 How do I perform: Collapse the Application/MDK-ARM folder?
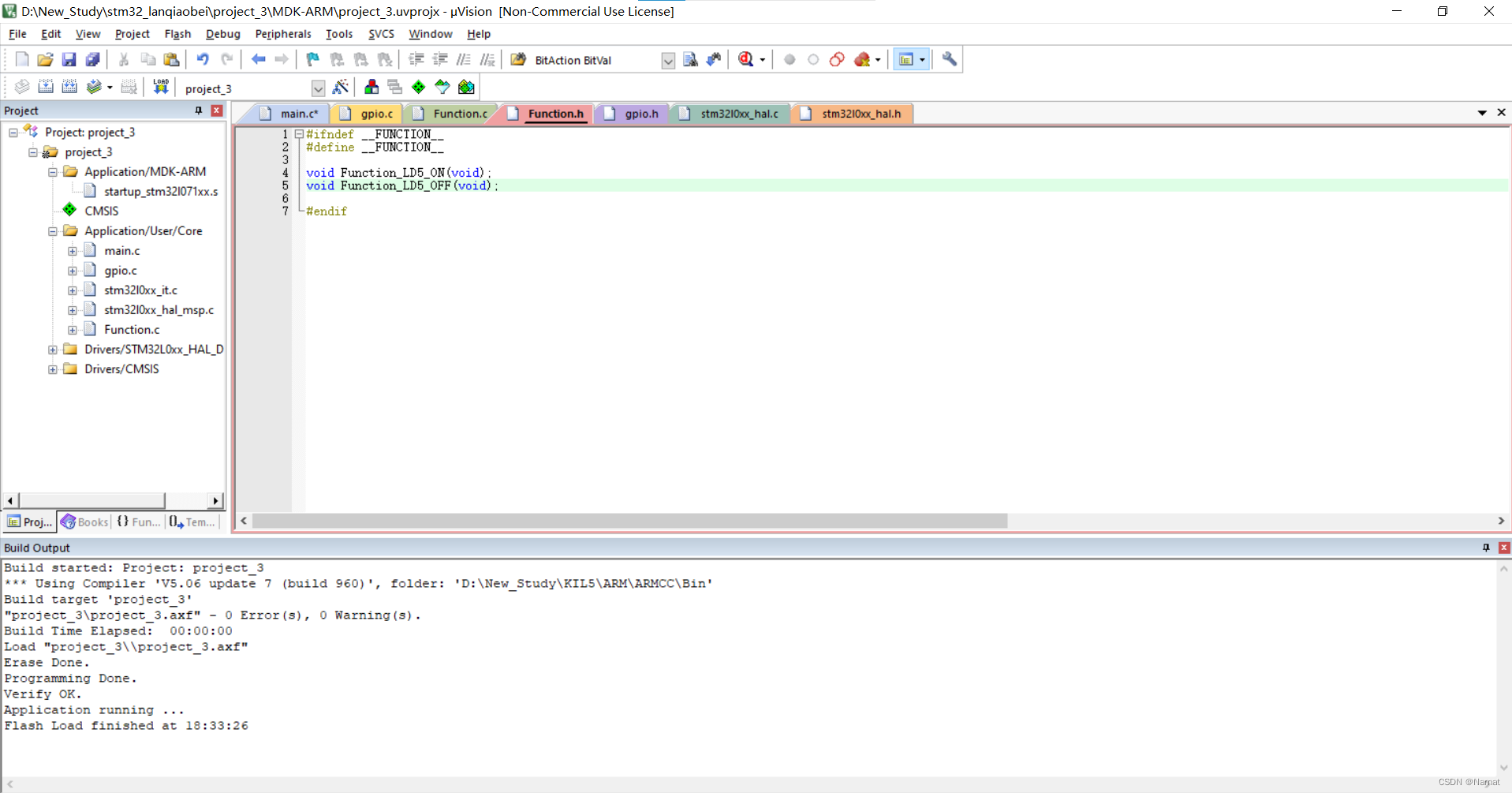[x=53, y=172]
